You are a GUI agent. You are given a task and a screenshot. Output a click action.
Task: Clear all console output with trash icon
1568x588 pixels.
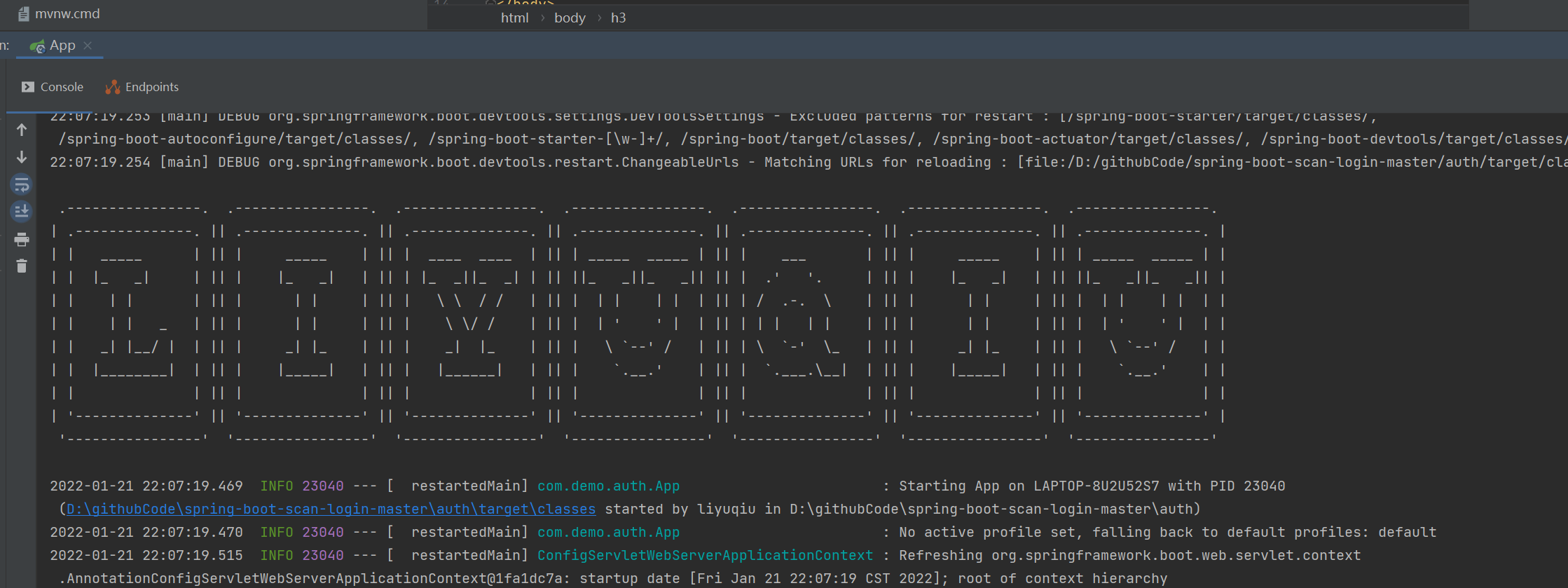22,266
